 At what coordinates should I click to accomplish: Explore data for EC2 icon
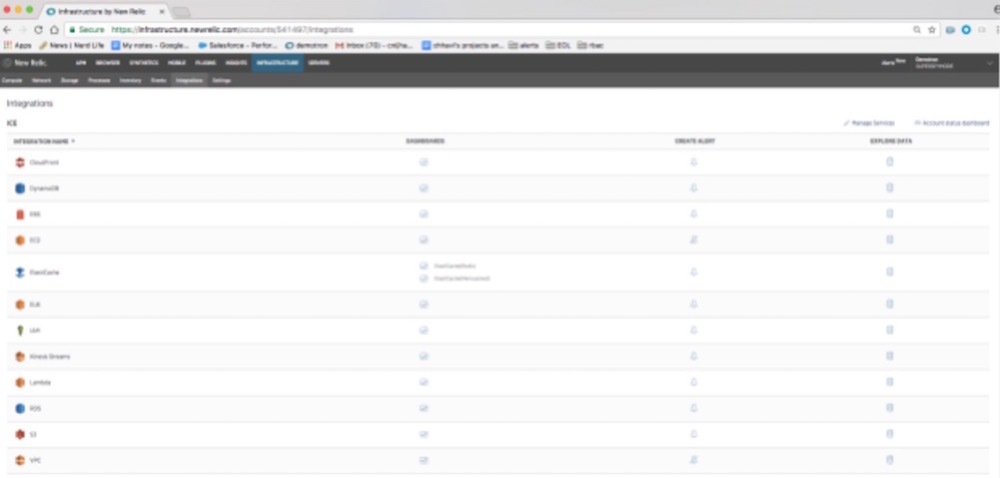(x=890, y=240)
